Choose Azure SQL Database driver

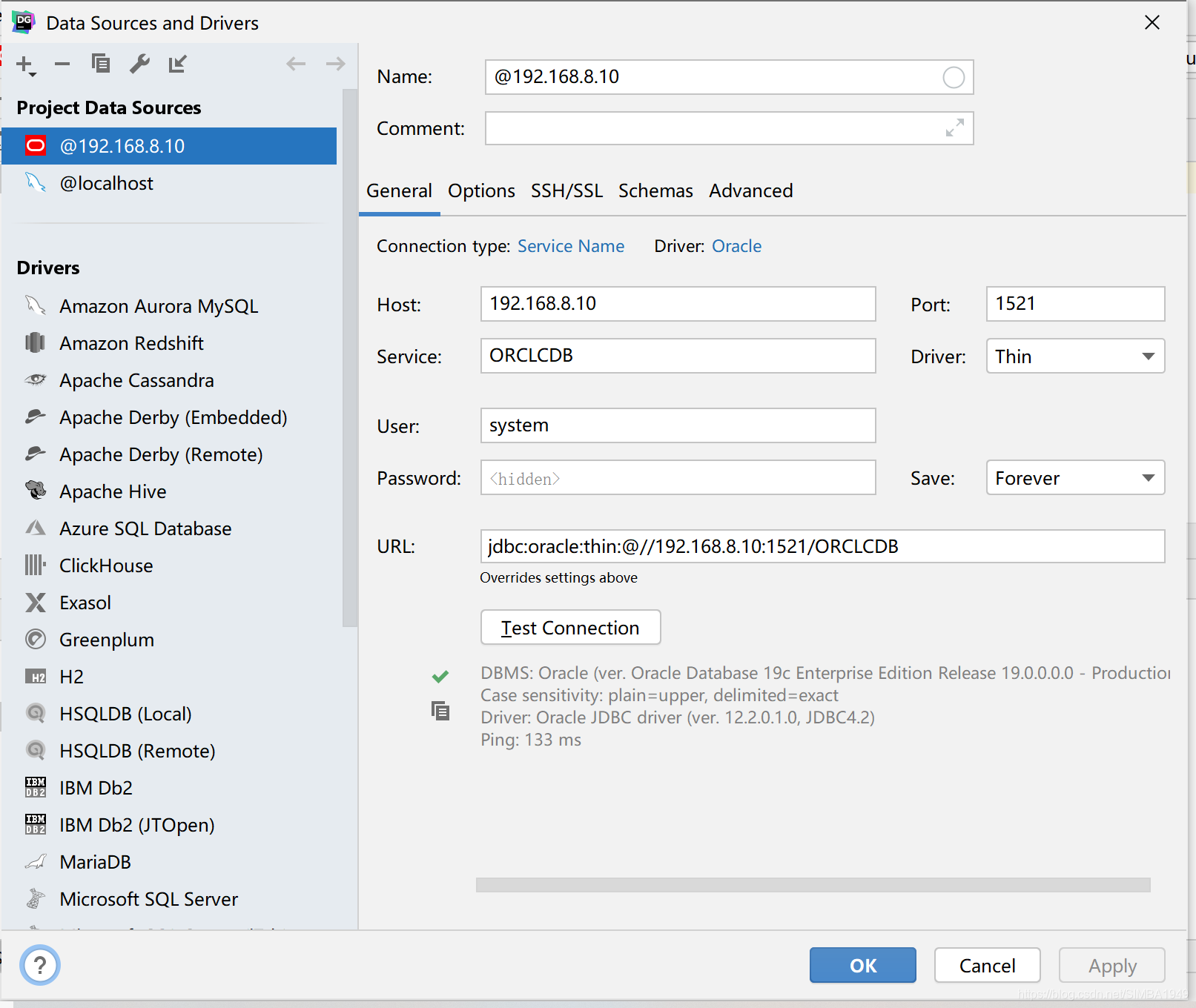pyautogui.click(x=169, y=528)
